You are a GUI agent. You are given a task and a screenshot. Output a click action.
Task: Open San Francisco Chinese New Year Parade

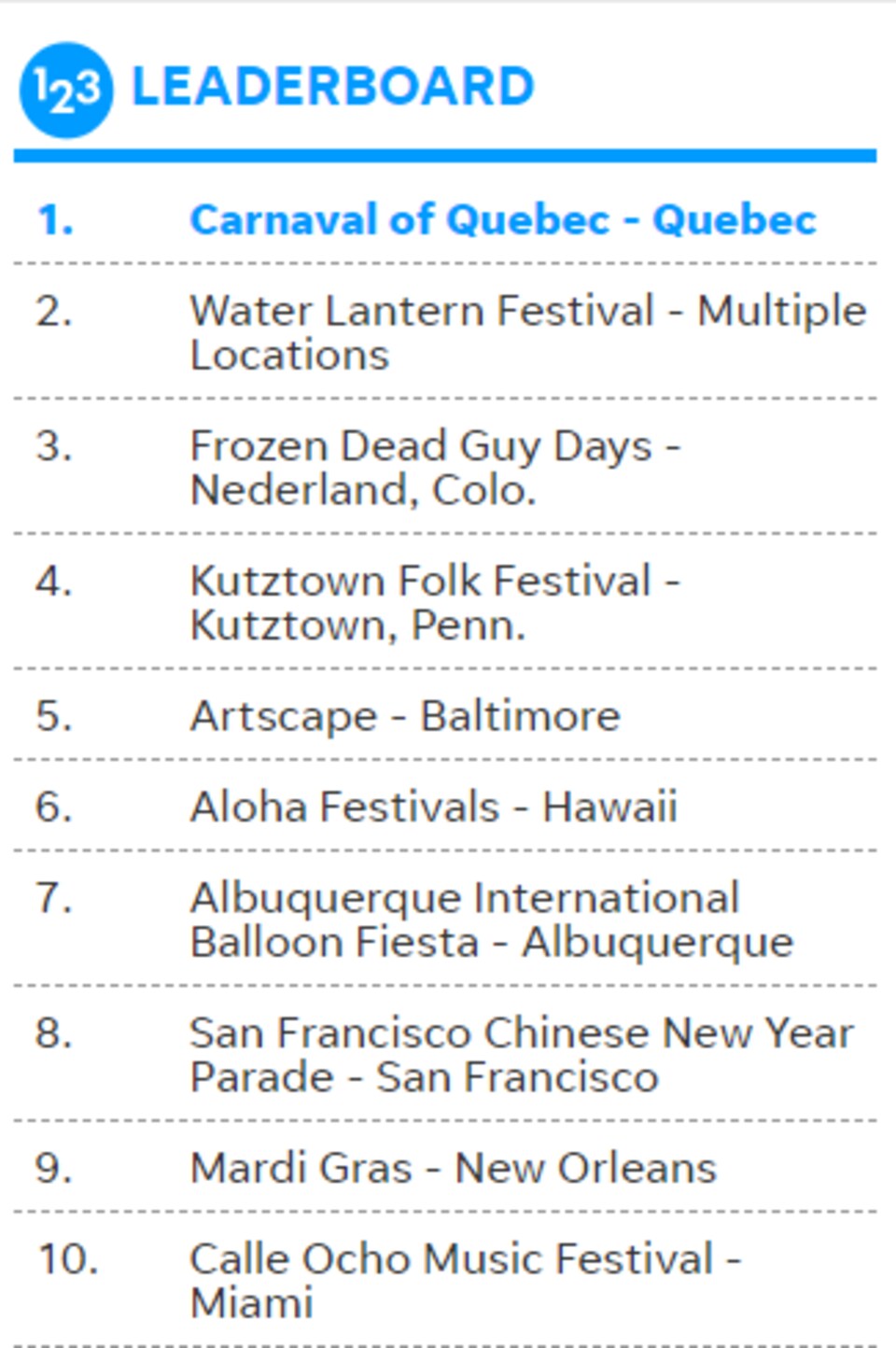click(522, 1055)
